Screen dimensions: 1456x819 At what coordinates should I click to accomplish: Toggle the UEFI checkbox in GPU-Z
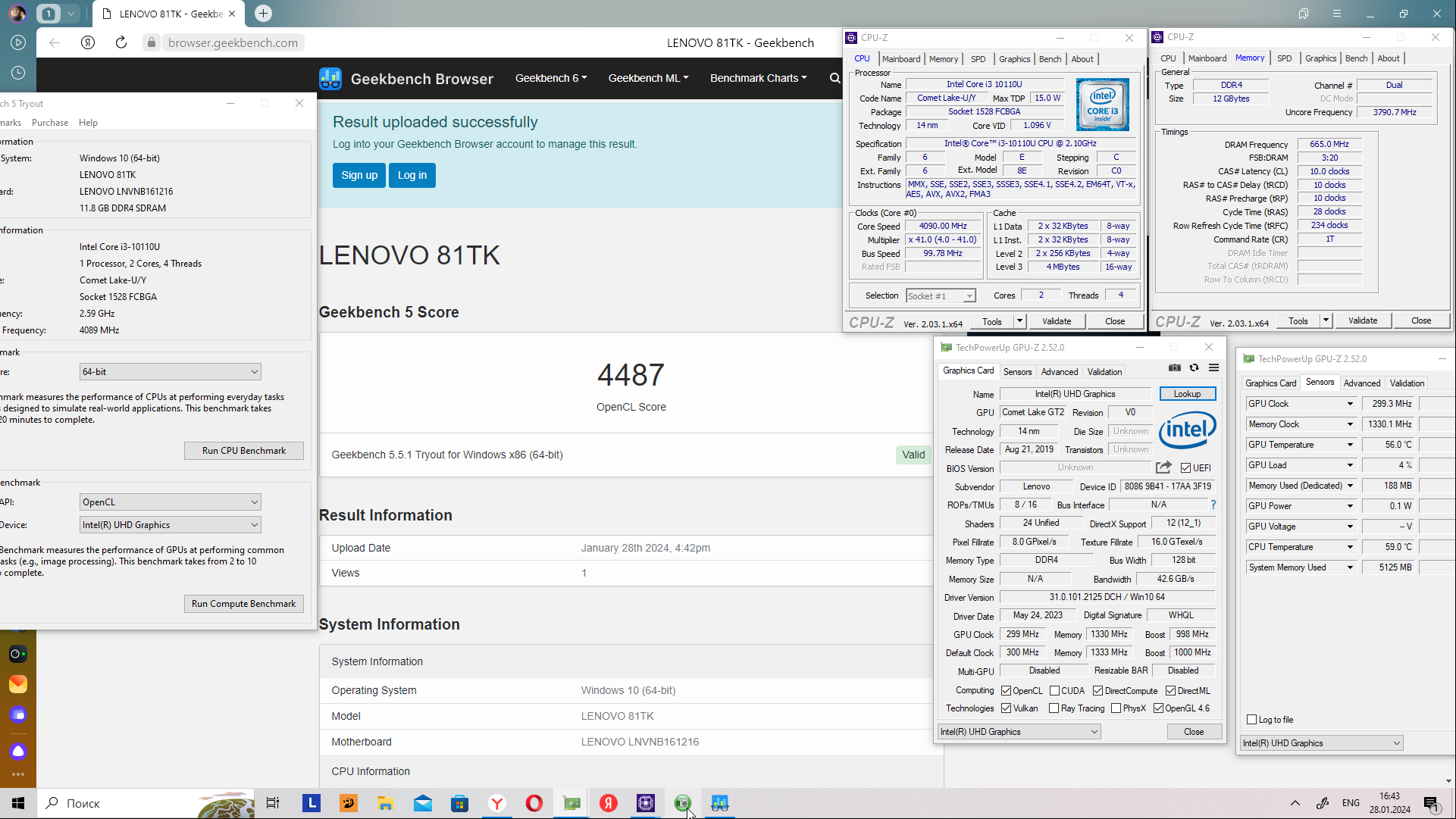coord(1185,468)
